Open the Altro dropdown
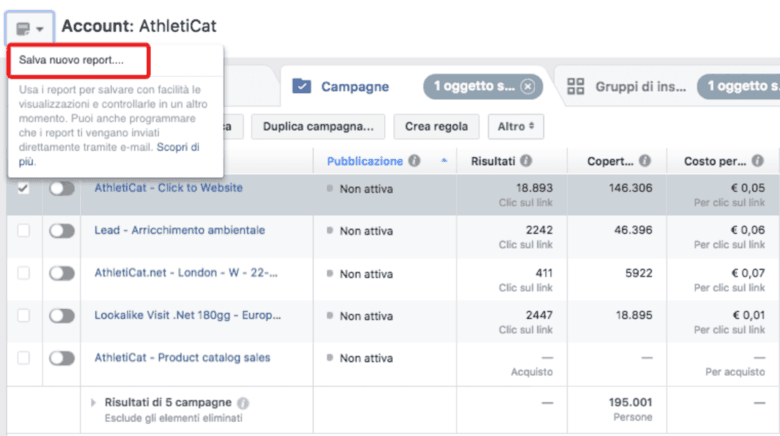This screenshot has width=780, height=436. point(515,126)
